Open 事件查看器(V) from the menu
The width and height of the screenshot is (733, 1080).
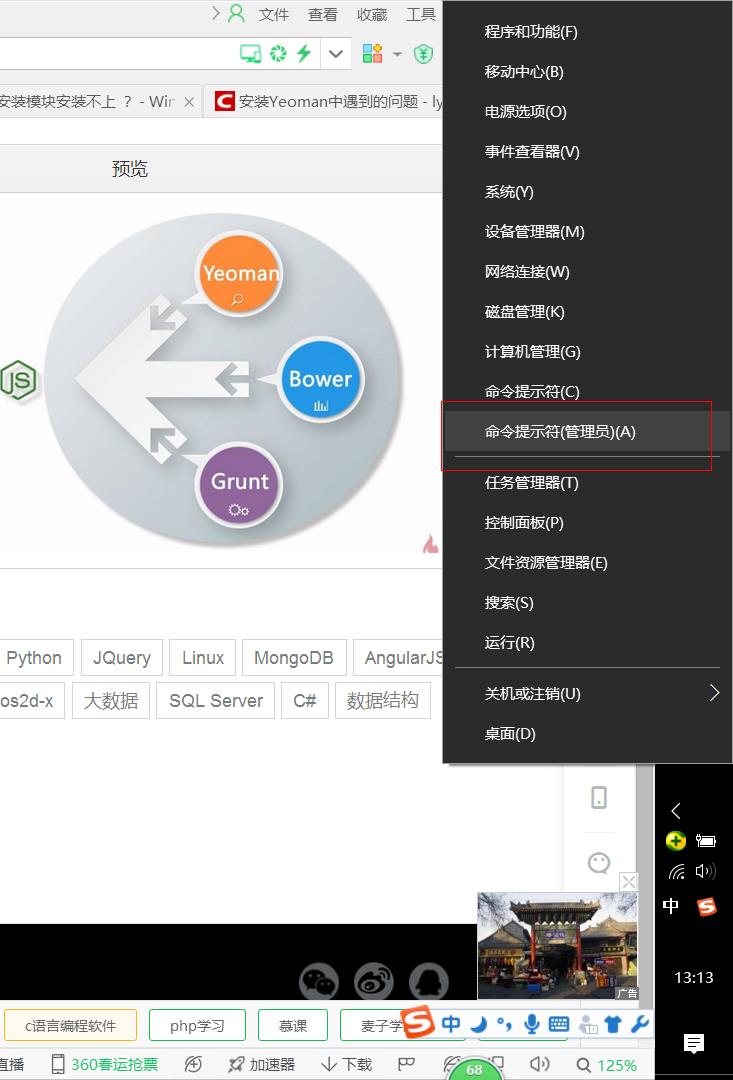[x=587, y=152]
